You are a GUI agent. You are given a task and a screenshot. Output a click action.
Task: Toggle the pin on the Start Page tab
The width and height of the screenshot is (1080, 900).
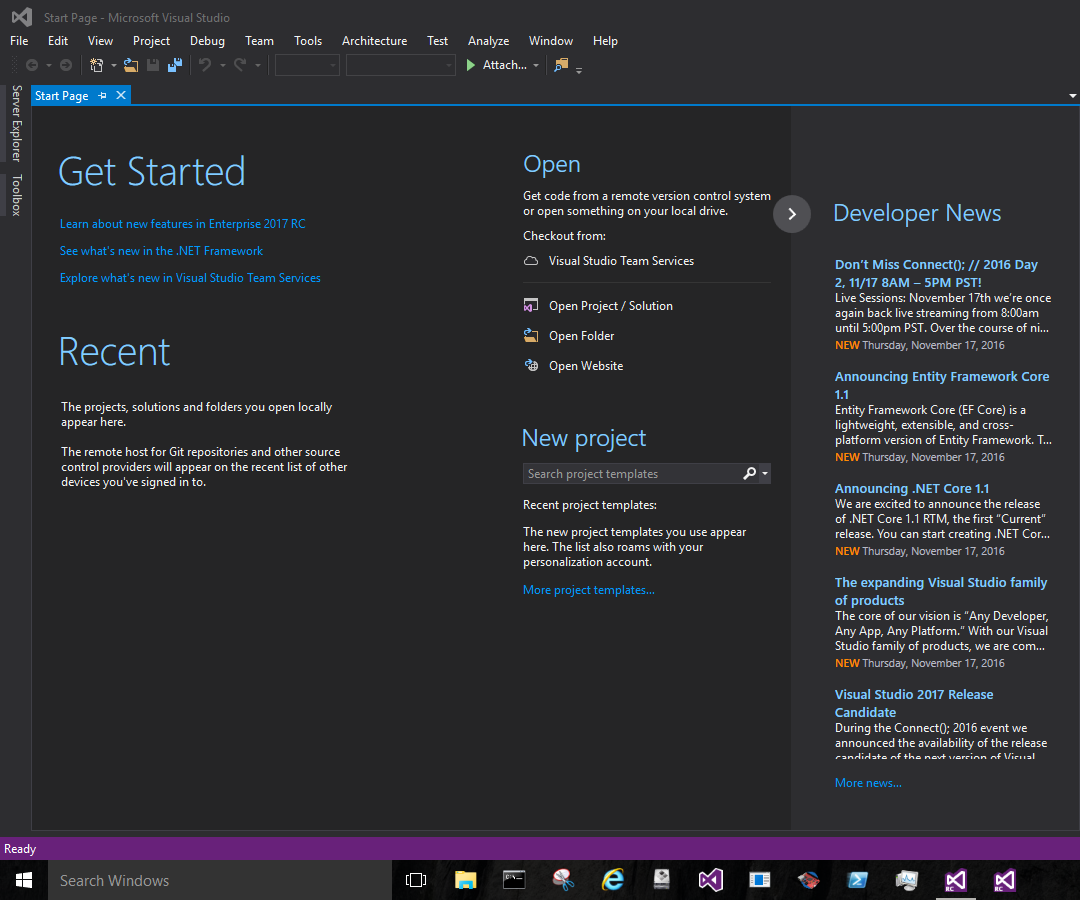[103, 95]
